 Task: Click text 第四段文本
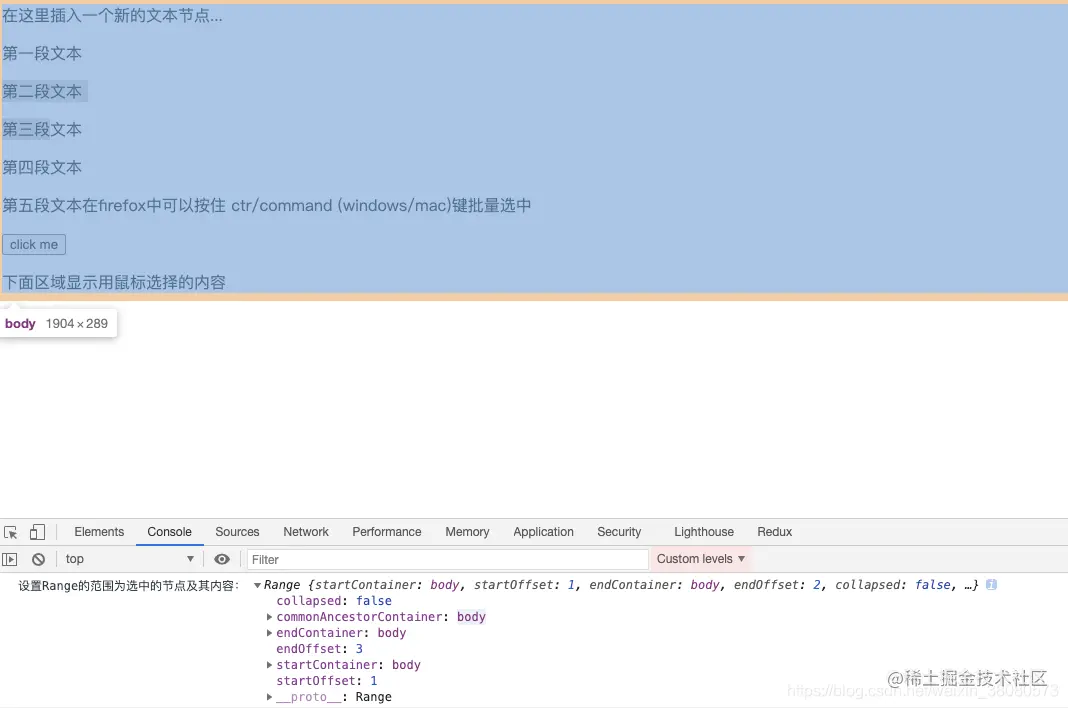click(x=42, y=168)
